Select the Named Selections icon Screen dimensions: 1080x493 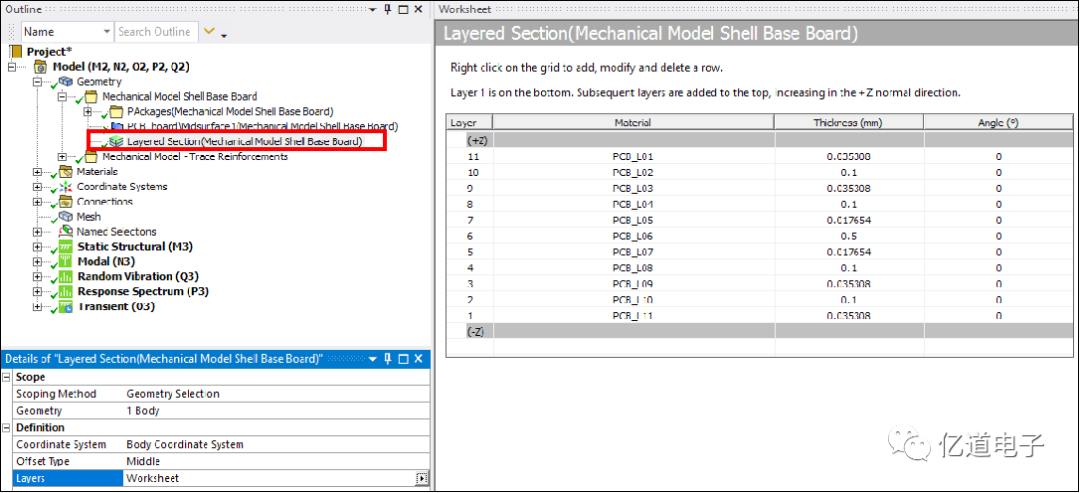tap(66, 232)
